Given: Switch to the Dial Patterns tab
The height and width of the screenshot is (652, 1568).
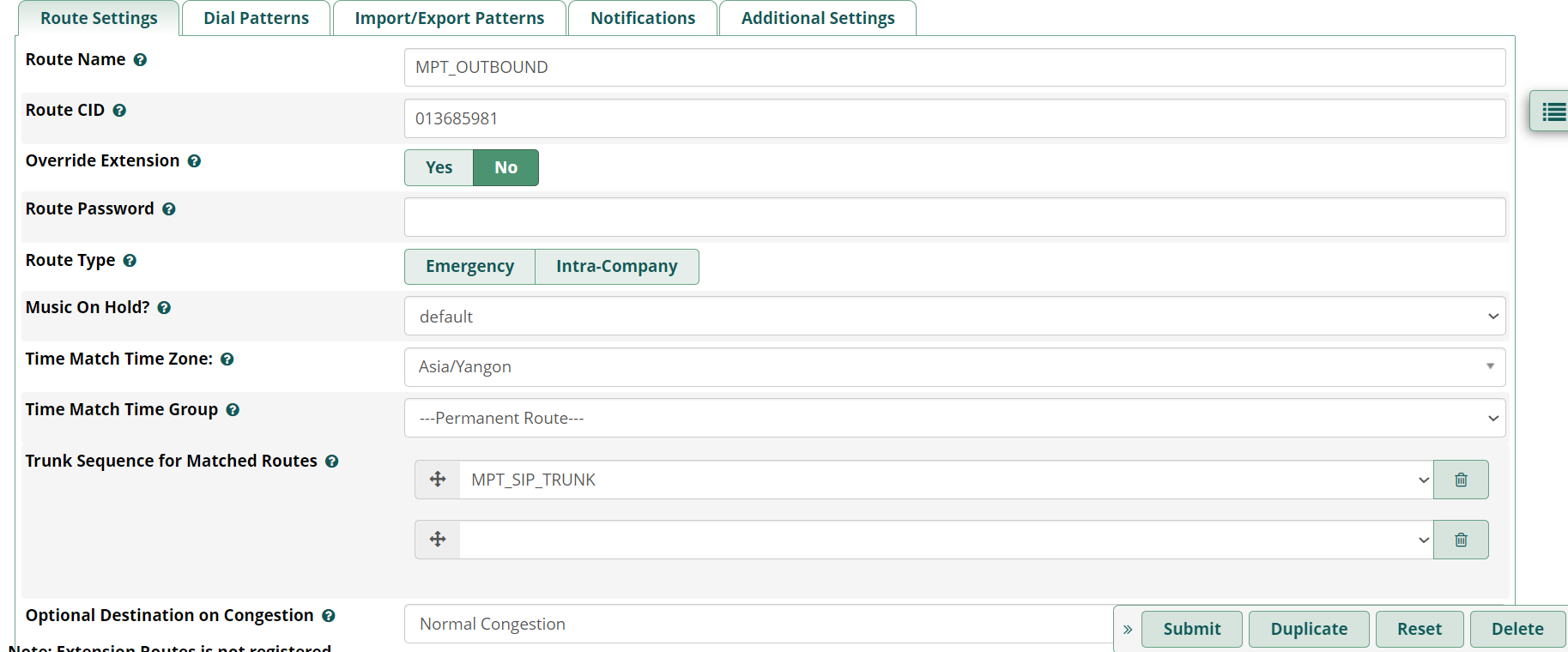Looking at the screenshot, I should [256, 18].
